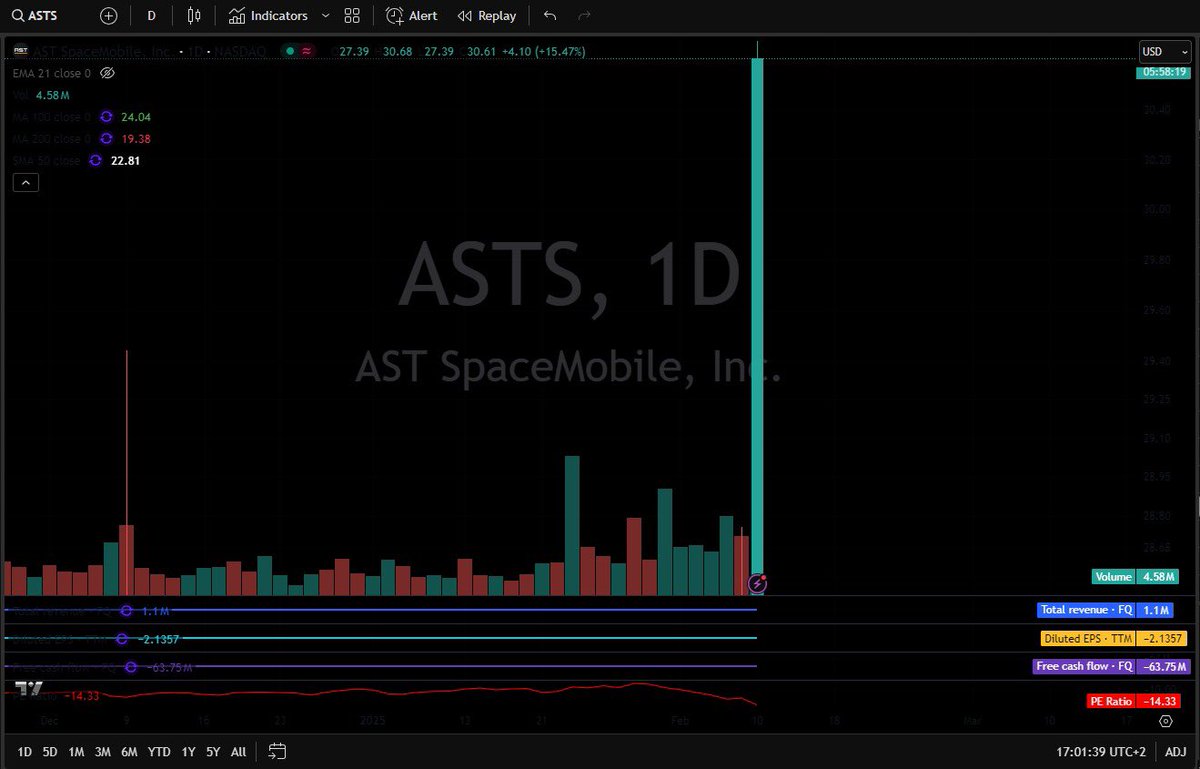Click the AST SpaceMobile logo icon
The height and width of the screenshot is (769, 1200).
(19, 51)
